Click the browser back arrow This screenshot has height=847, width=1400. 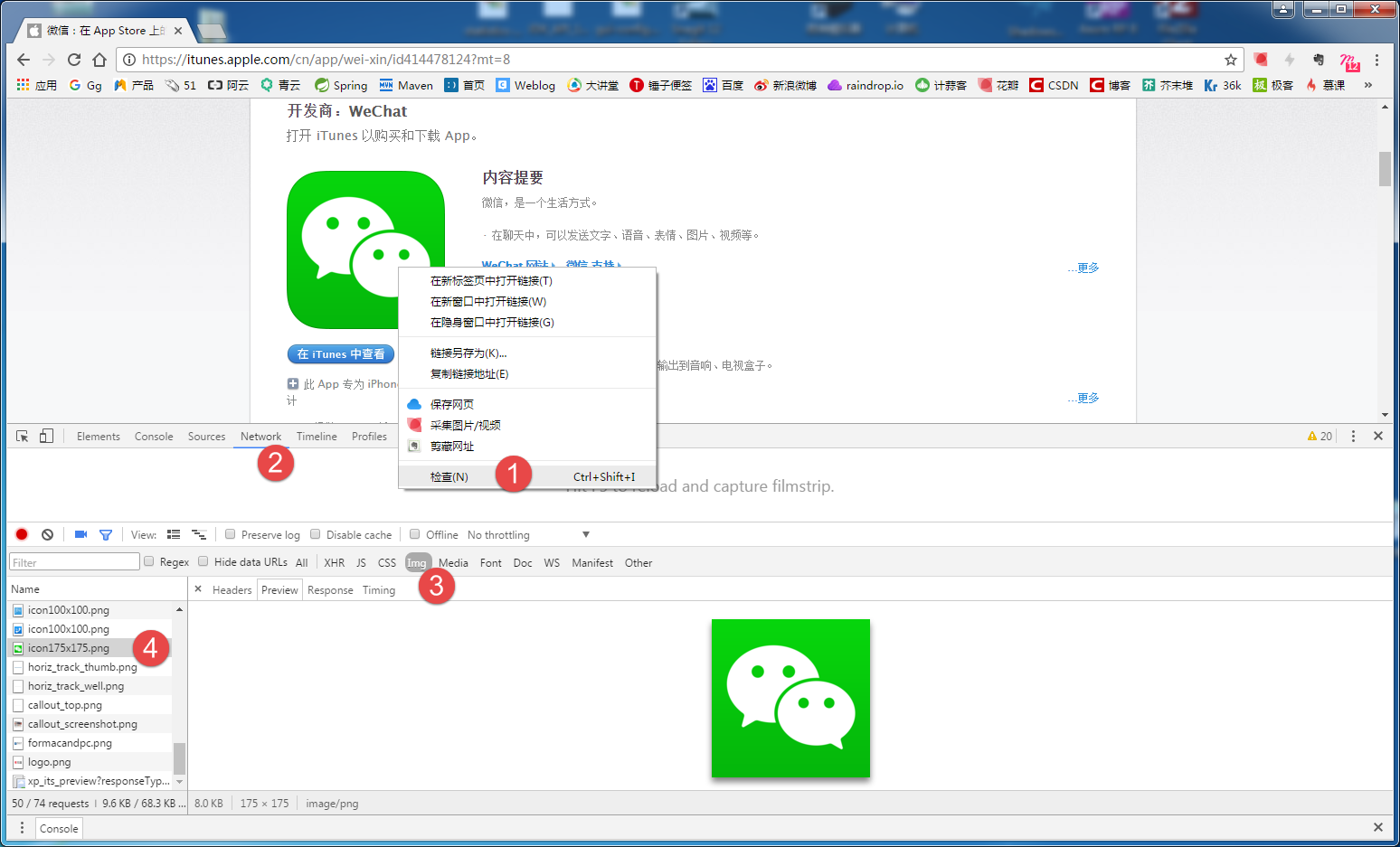(24, 60)
